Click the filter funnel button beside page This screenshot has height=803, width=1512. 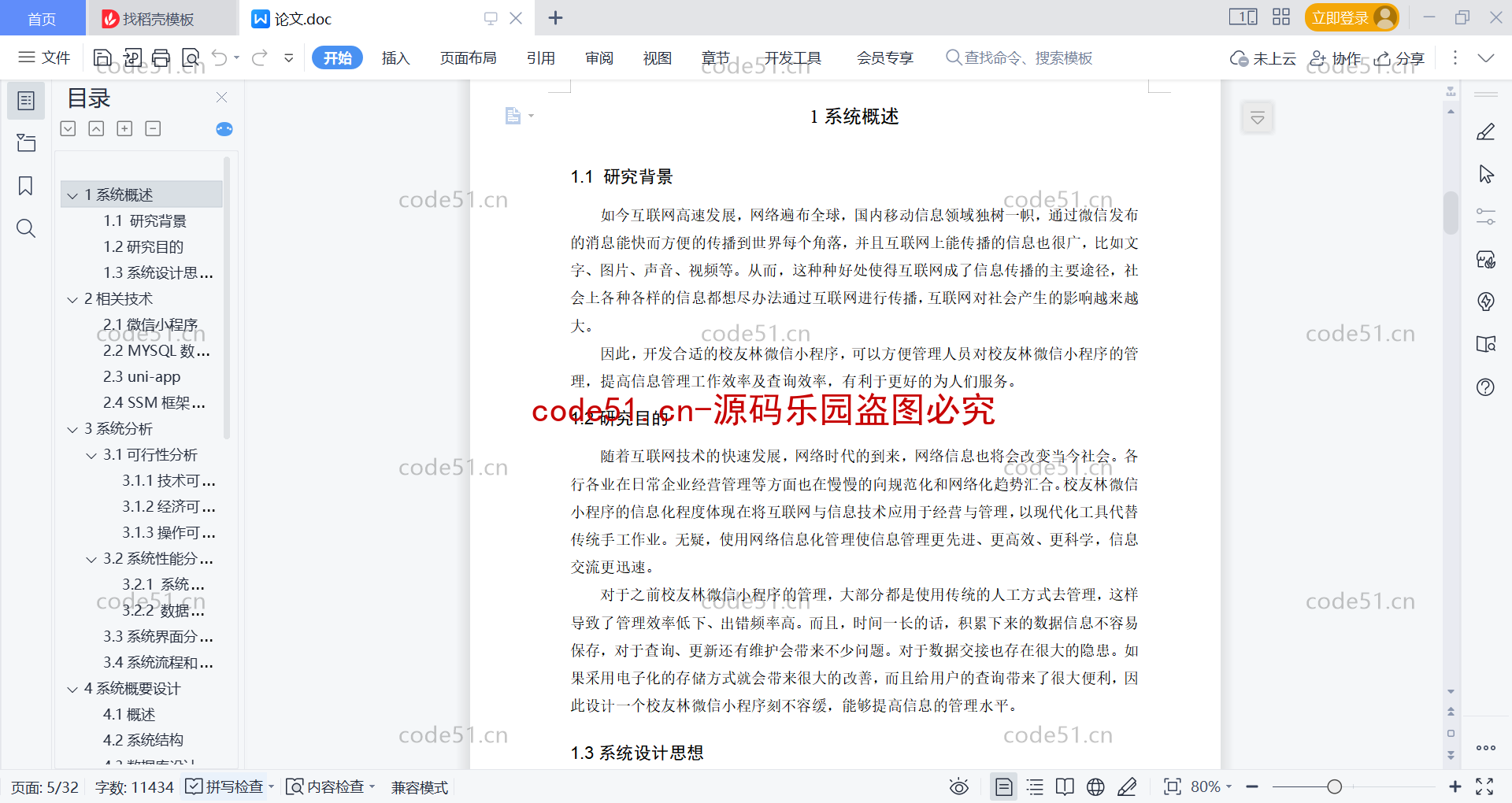pyautogui.click(x=1258, y=118)
